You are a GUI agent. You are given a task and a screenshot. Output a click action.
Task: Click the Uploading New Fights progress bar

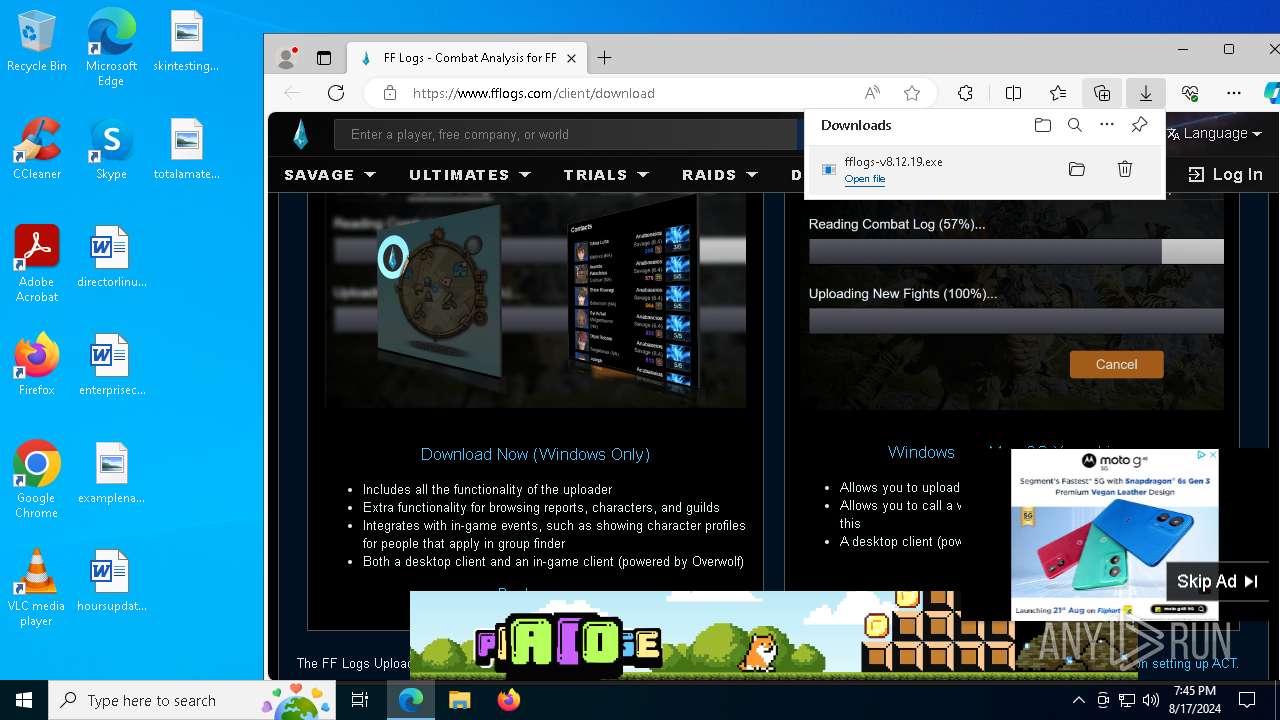(1016, 320)
